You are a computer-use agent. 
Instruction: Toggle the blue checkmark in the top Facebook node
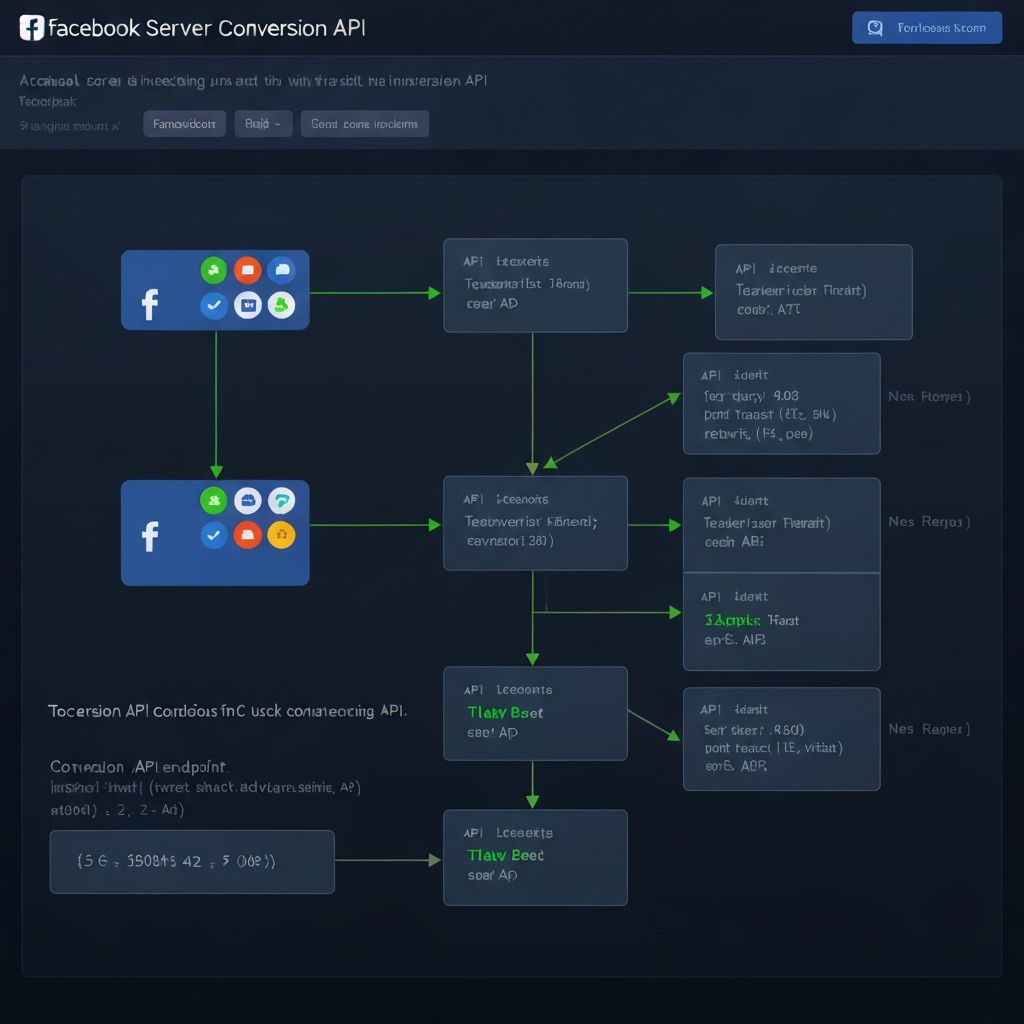pos(214,305)
